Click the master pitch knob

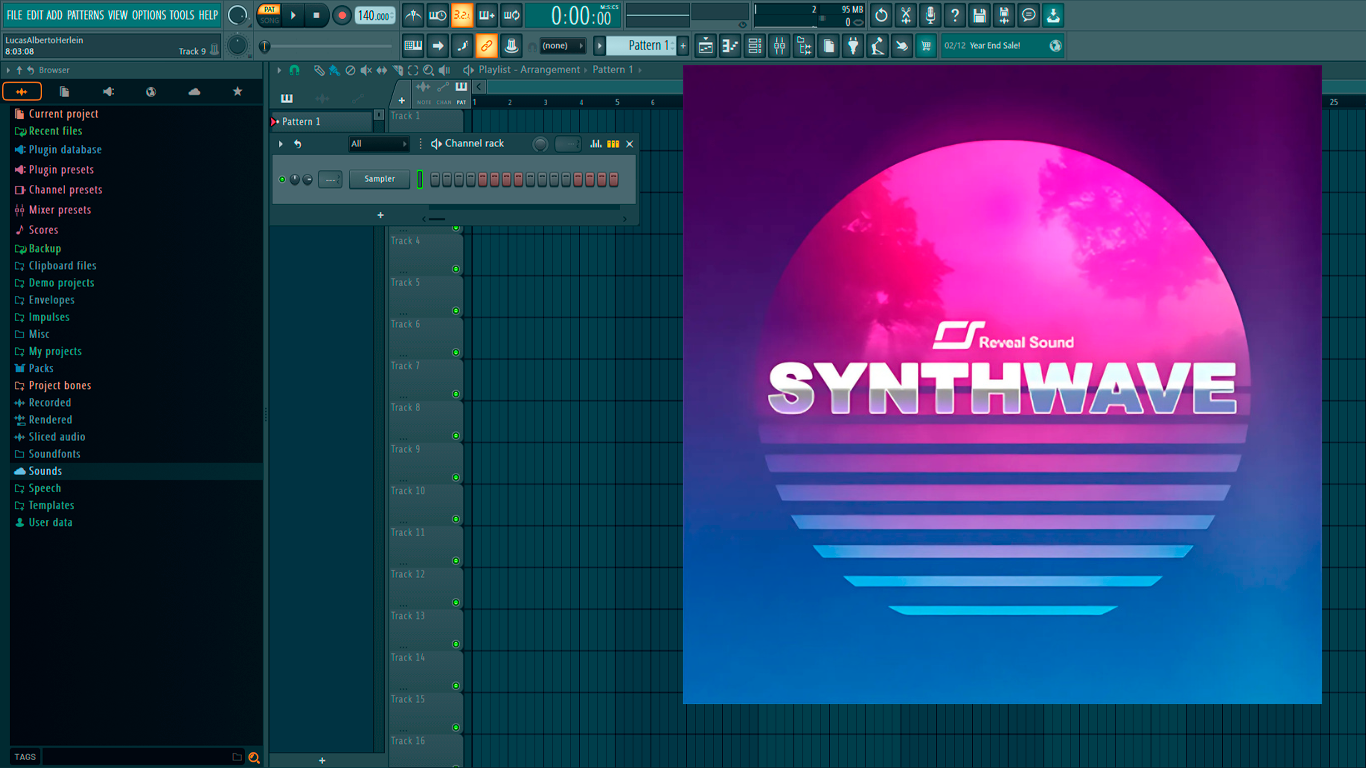coord(237,46)
